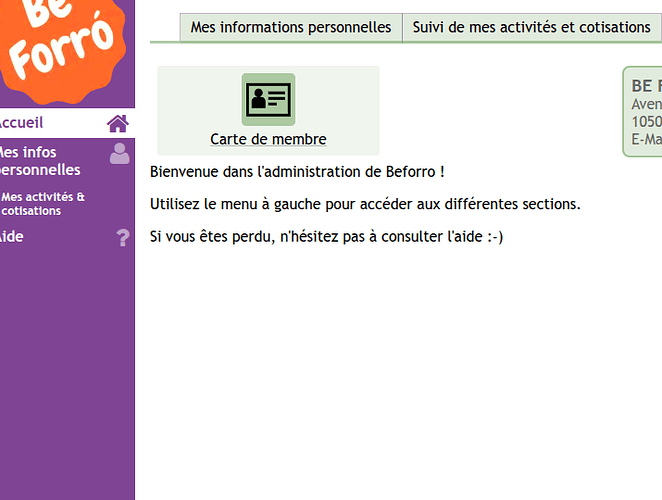
Task: Click the Utilisez le menu à gauche sentence
Action: (364, 204)
